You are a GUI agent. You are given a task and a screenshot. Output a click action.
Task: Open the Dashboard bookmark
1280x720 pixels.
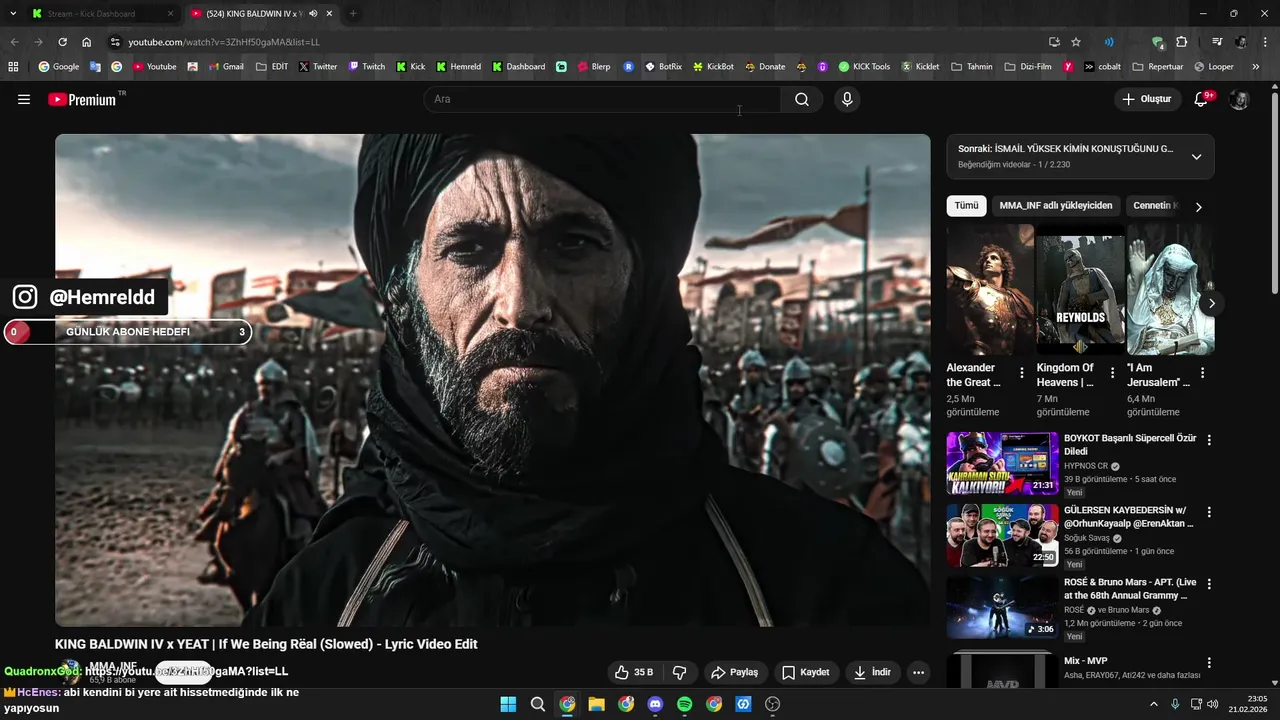point(518,67)
